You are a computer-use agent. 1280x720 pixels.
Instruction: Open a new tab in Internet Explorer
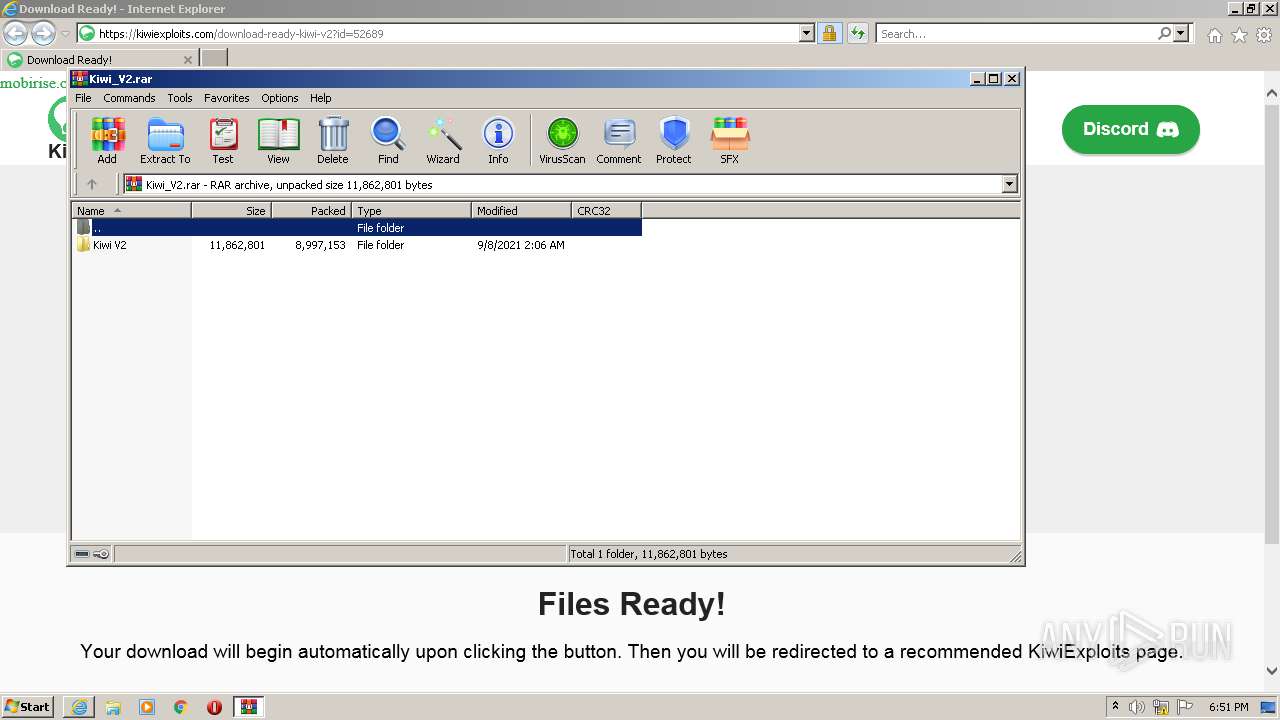[214, 59]
